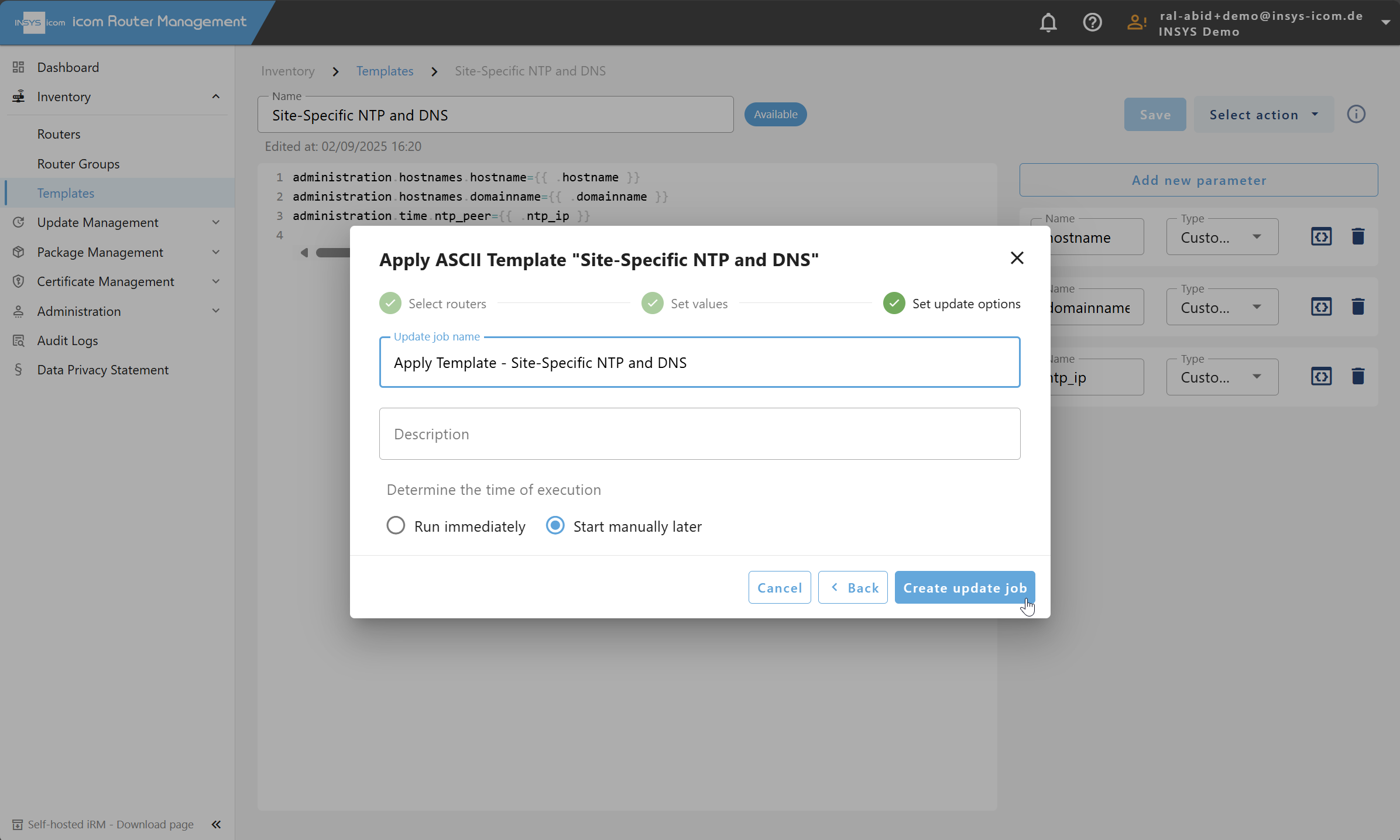Open Select action dropdown
This screenshot has width=1400, height=840.
click(x=1264, y=115)
